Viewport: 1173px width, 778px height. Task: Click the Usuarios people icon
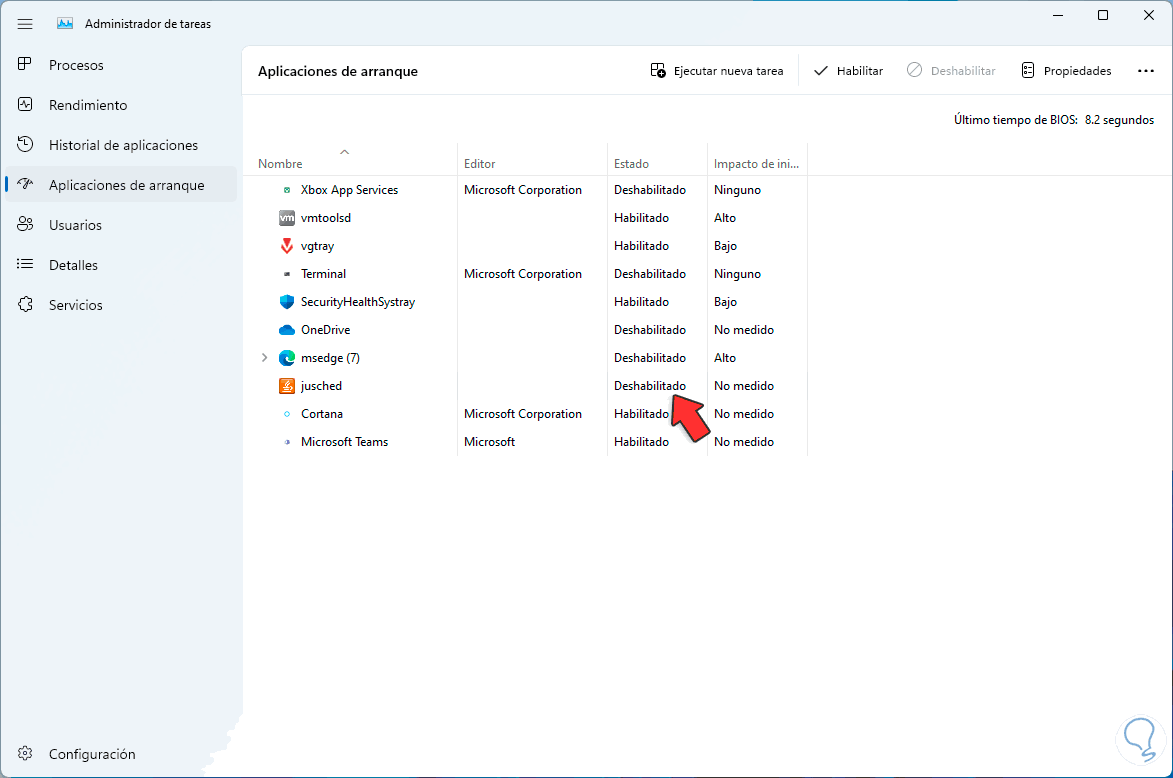(25, 224)
